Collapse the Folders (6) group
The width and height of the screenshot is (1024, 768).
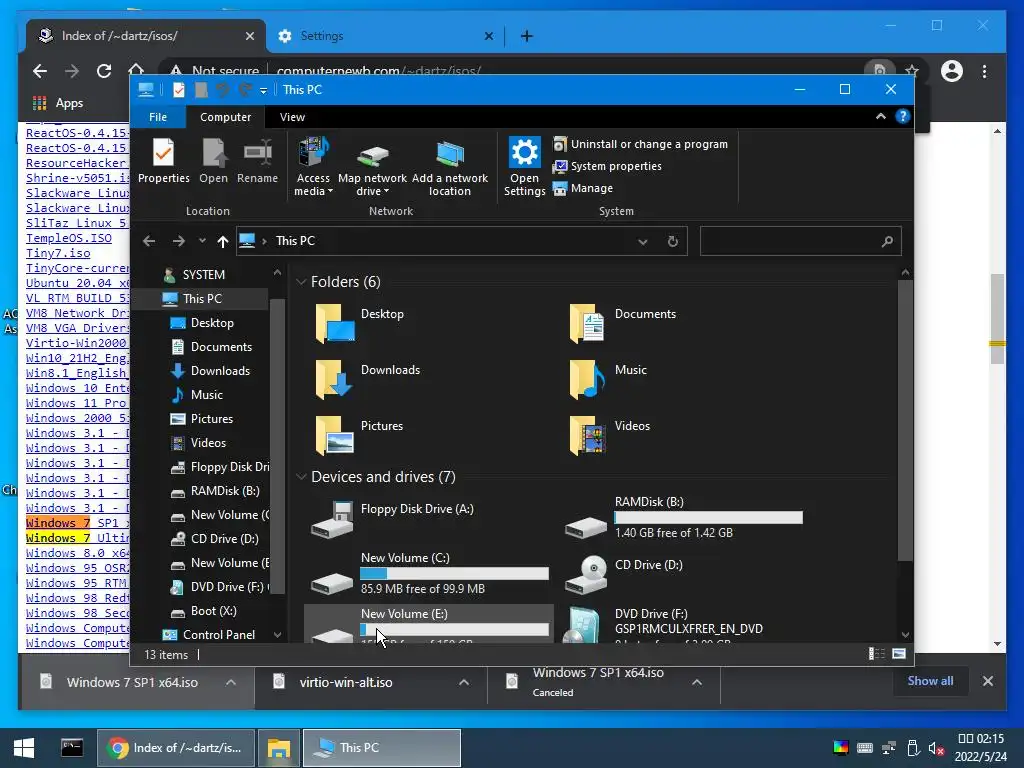tap(301, 281)
